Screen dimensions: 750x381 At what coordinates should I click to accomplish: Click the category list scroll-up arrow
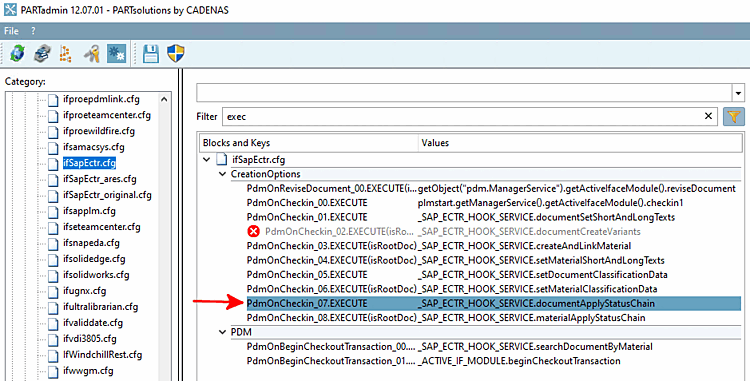coord(164,99)
